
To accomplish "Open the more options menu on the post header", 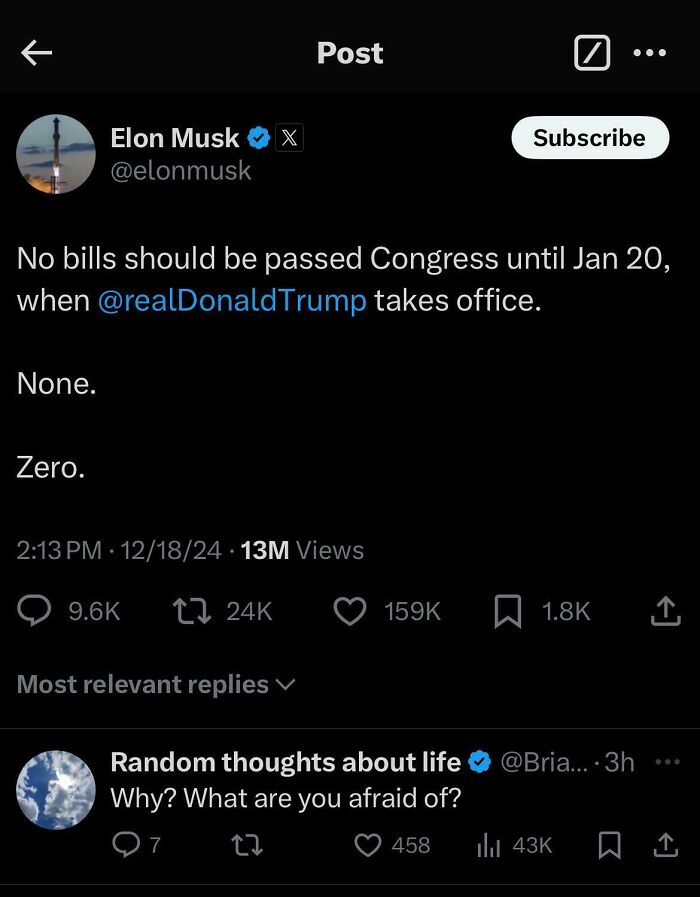I will (651, 53).
